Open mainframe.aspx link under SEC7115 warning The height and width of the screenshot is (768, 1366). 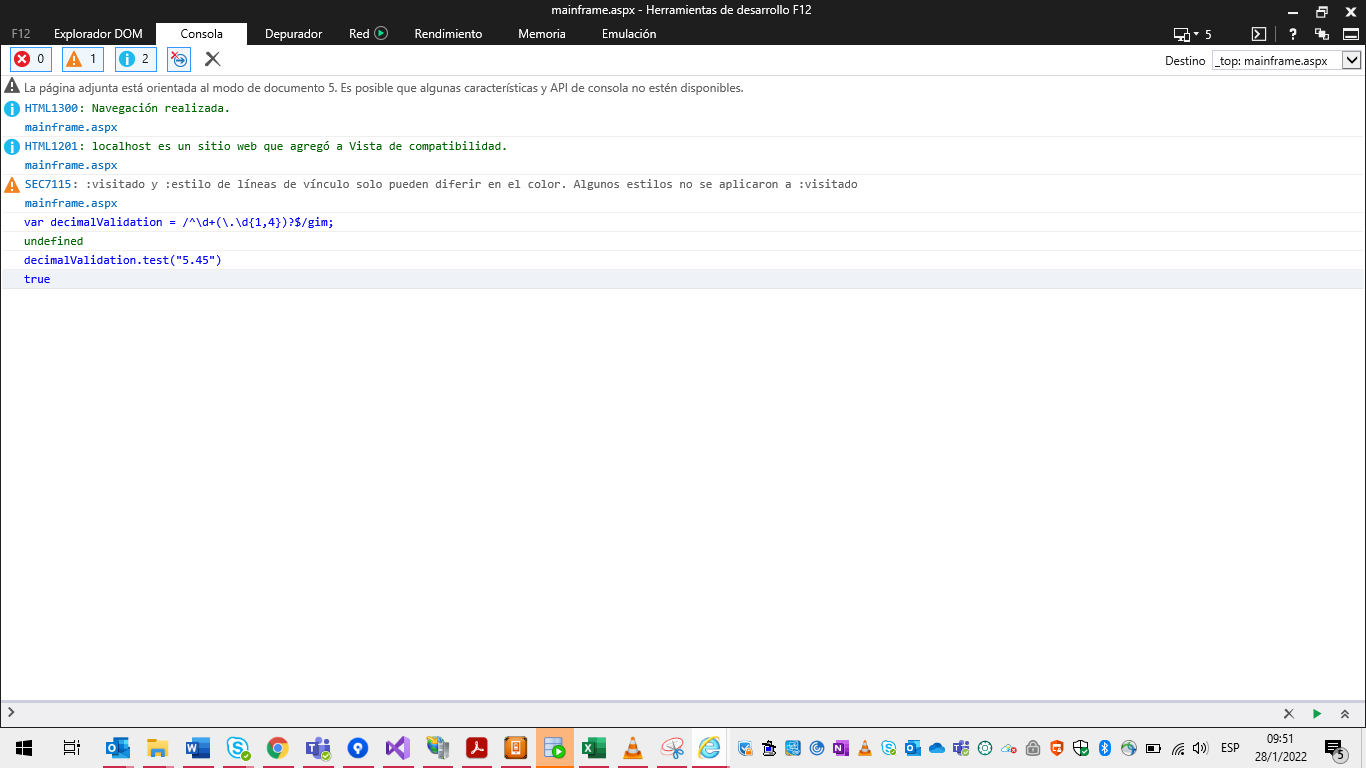[71, 203]
